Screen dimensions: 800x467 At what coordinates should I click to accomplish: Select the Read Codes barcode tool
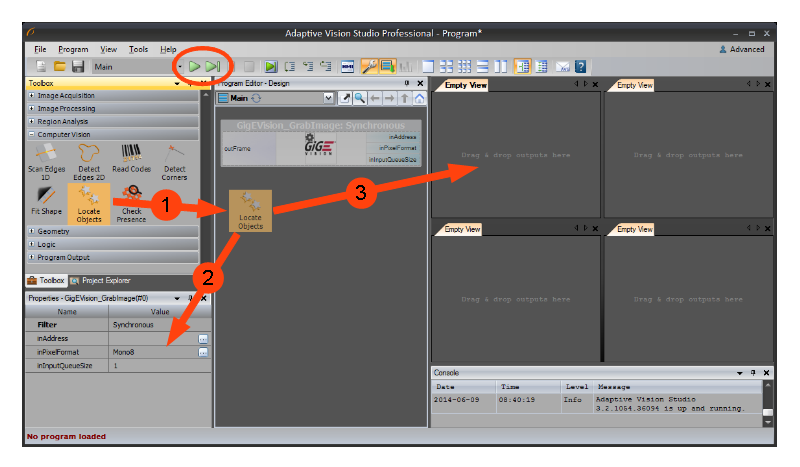131,159
